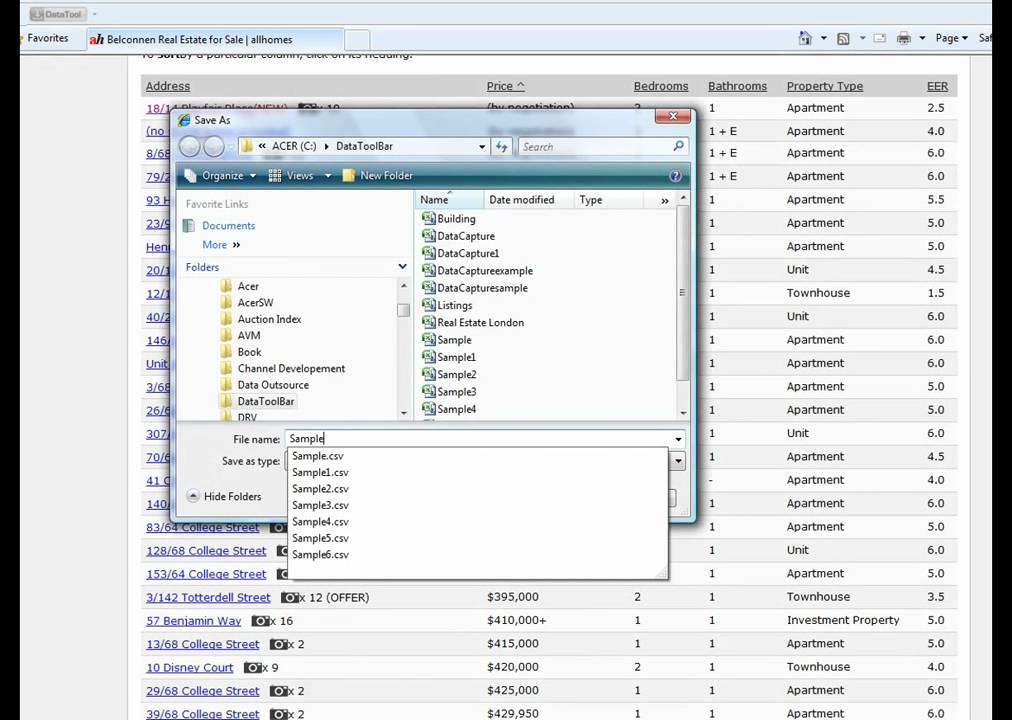Screen dimensions: 1012x720
Task: Select the Sample2 file in file list
Action: [449, 375]
